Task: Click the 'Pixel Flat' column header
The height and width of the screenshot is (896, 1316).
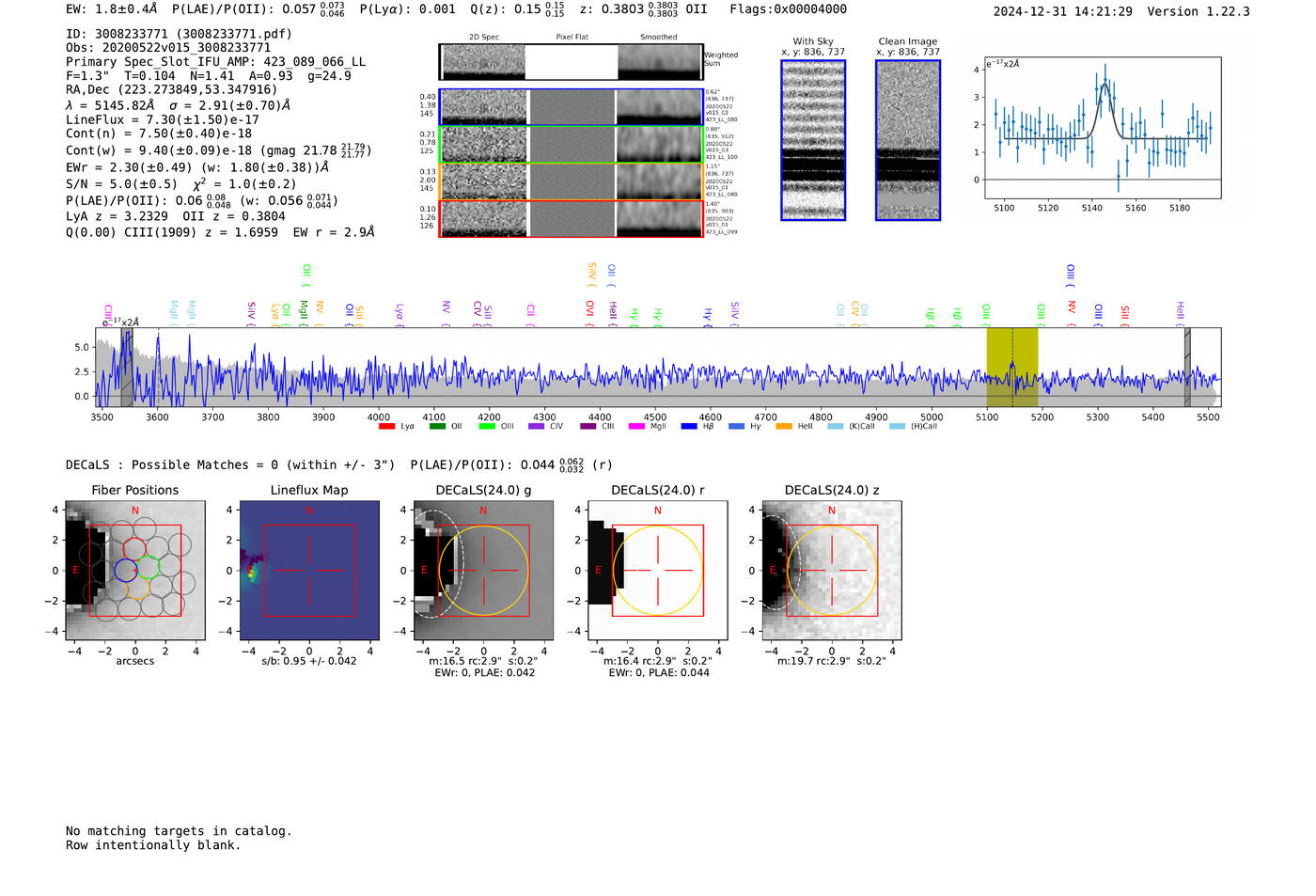Action: (572, 38)
